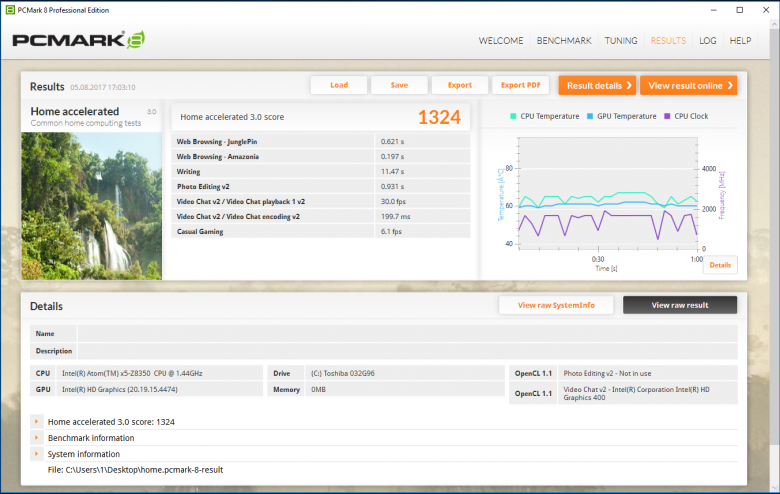
Task: Click the 6.1 fps value
Action: [x=391, y=231]
